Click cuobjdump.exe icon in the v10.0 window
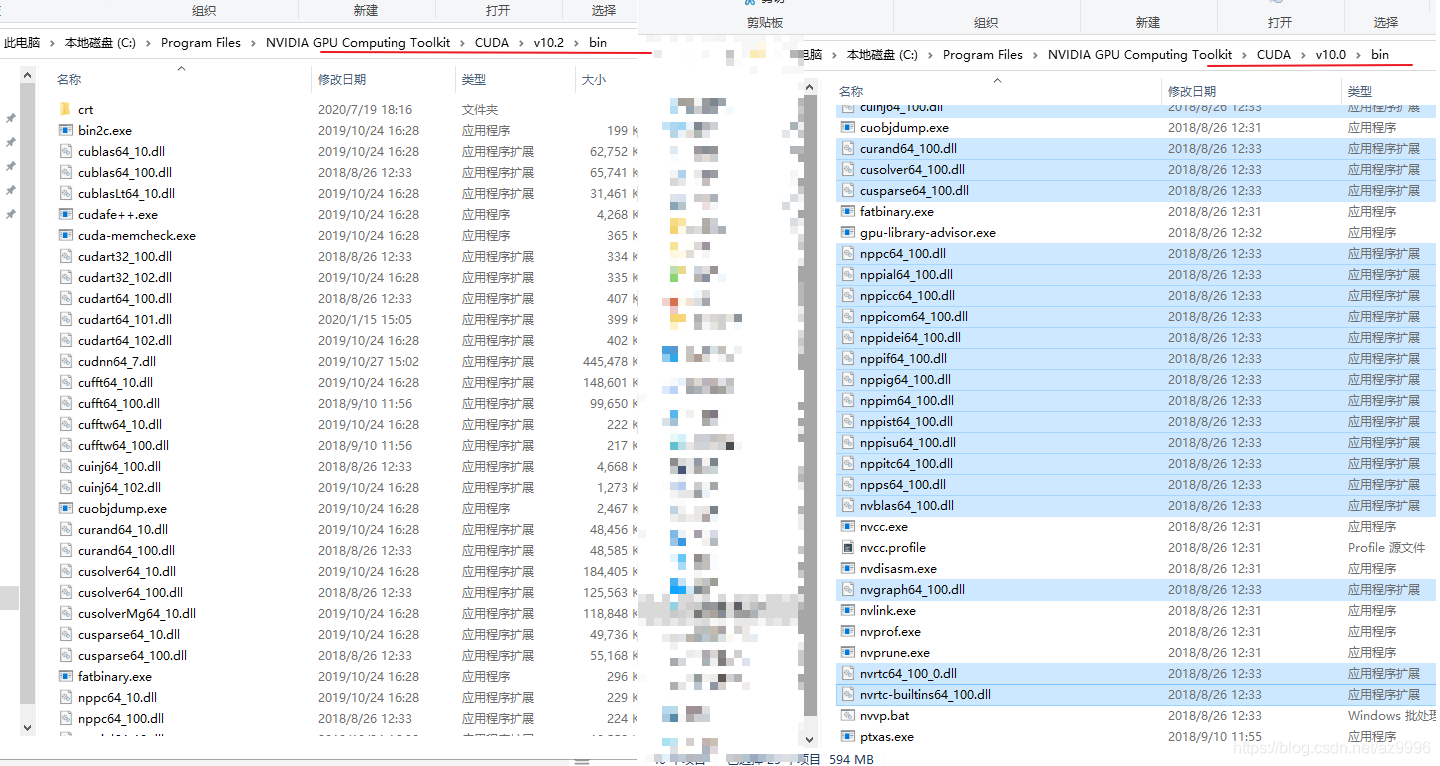Viewport: 1440px width, 766px height. [x=847, y=127]
